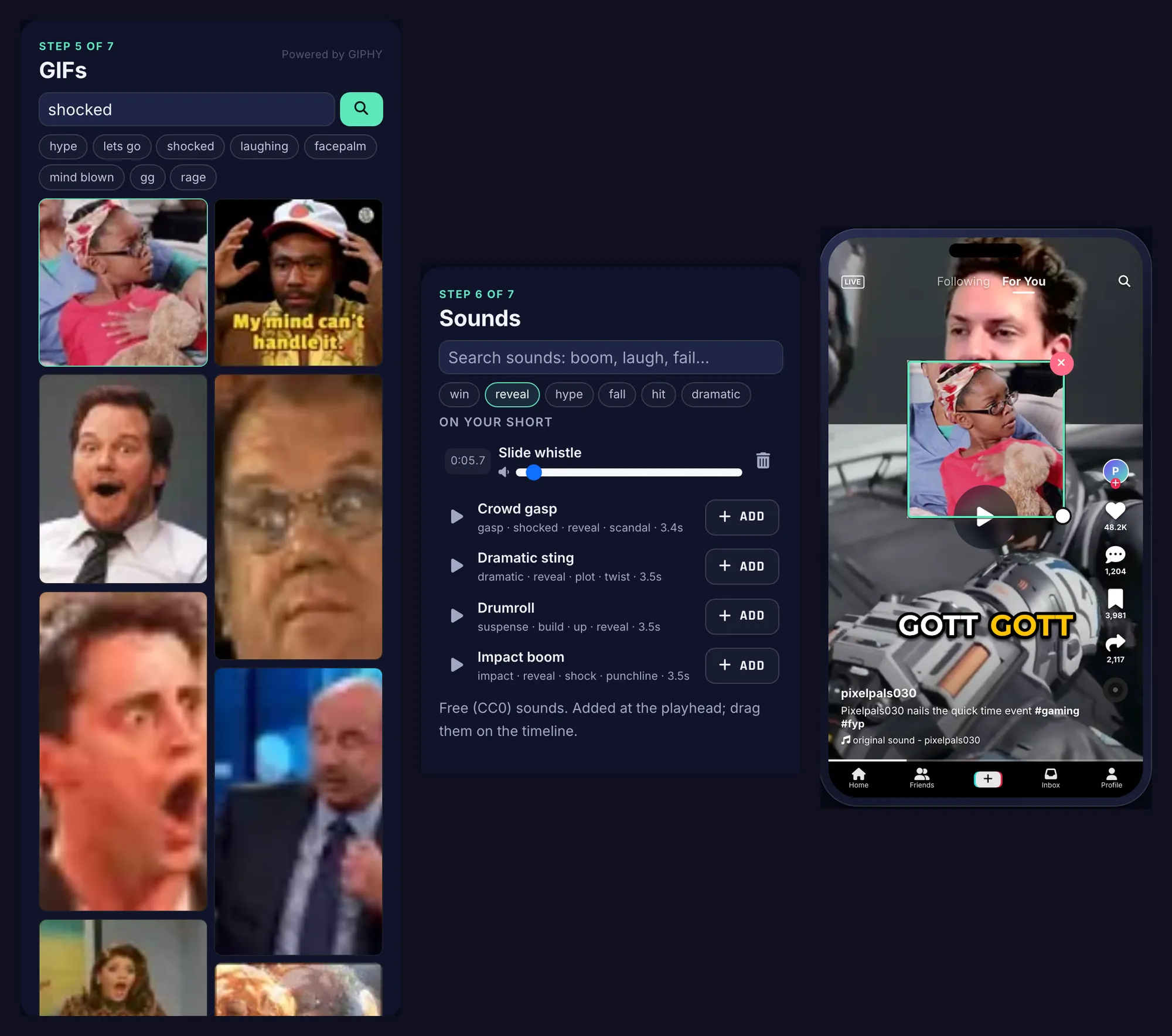Viewport: 1172px width, 1036px height.
Task: Add the Drumroll sound
Action: click(x=742, y=616)
